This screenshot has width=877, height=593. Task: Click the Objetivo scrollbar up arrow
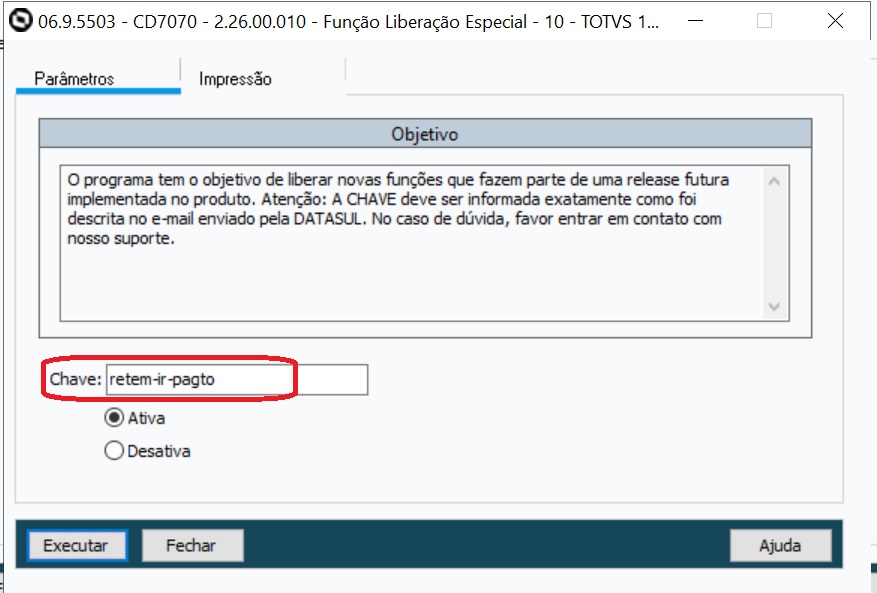point(775,181)
